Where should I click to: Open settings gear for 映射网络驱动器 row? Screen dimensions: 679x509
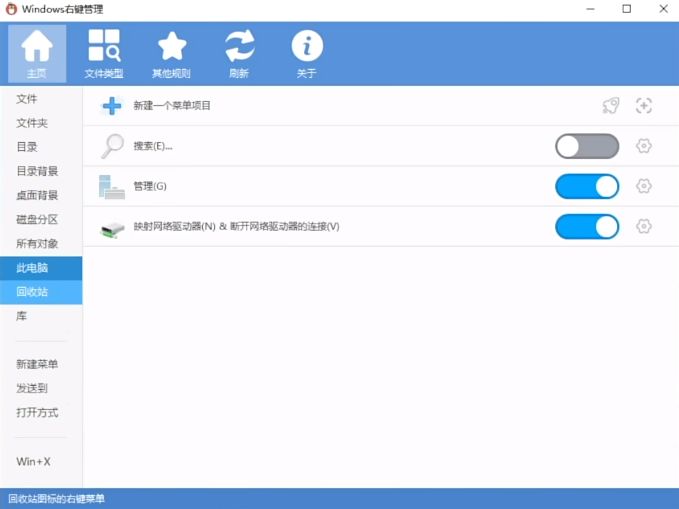(x=644, y=226)
